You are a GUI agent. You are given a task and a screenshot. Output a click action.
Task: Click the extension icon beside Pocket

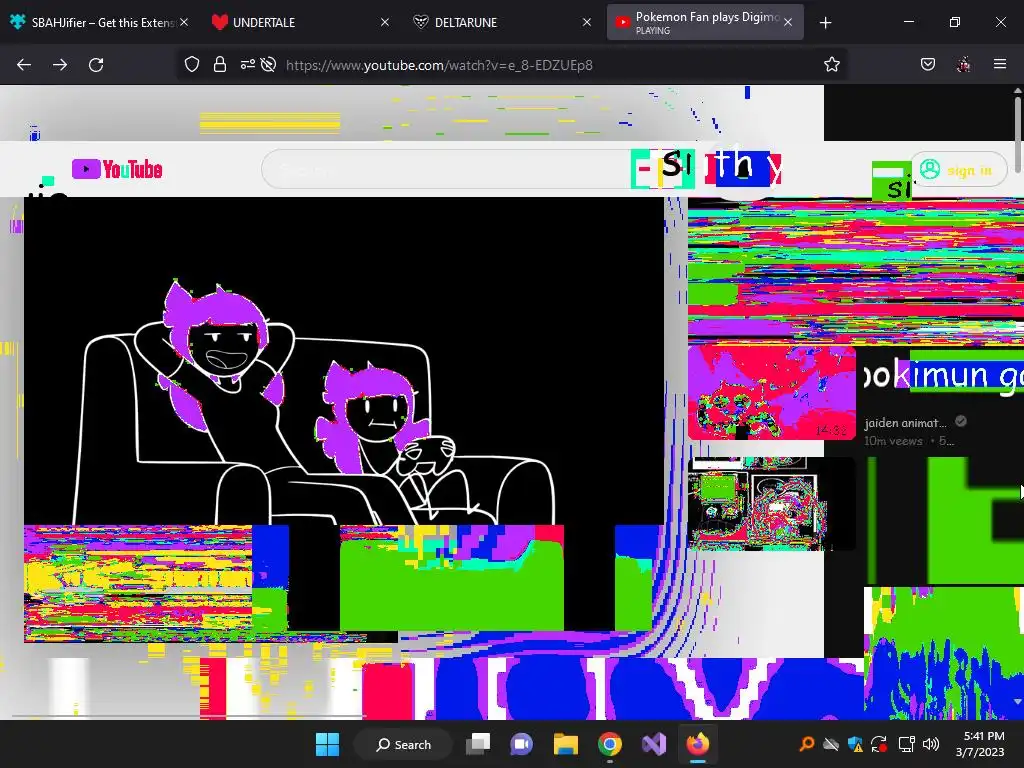click(963, 64)
